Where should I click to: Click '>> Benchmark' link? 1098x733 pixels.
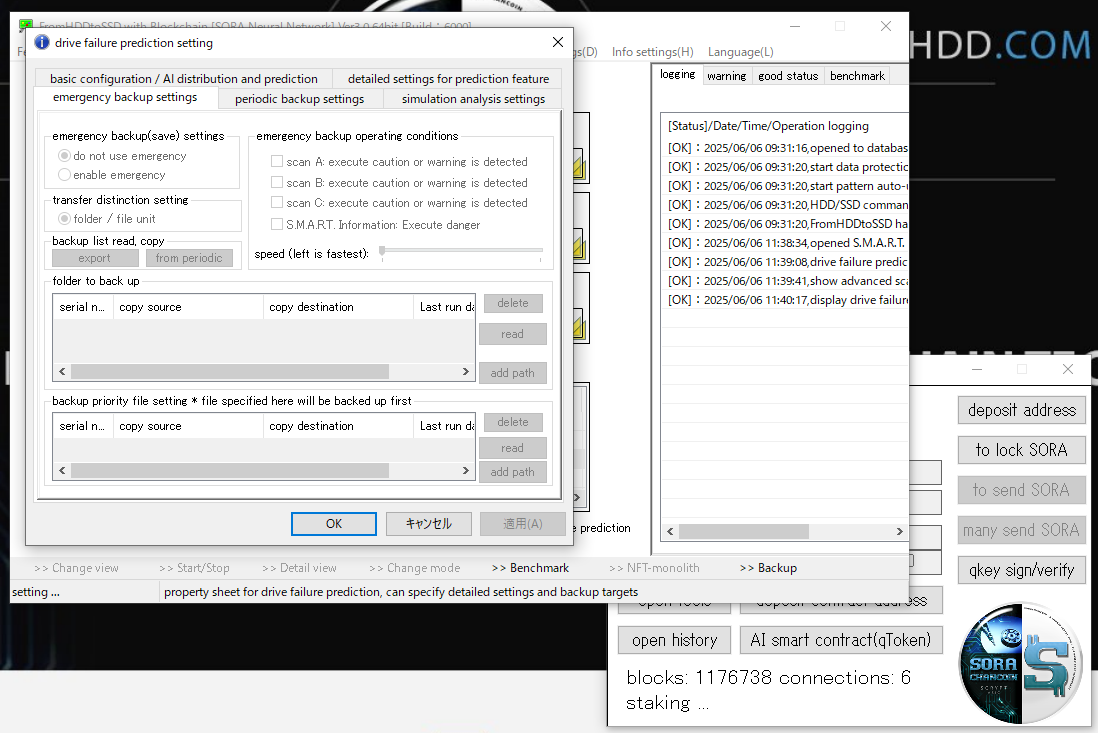tap(530, 568)
